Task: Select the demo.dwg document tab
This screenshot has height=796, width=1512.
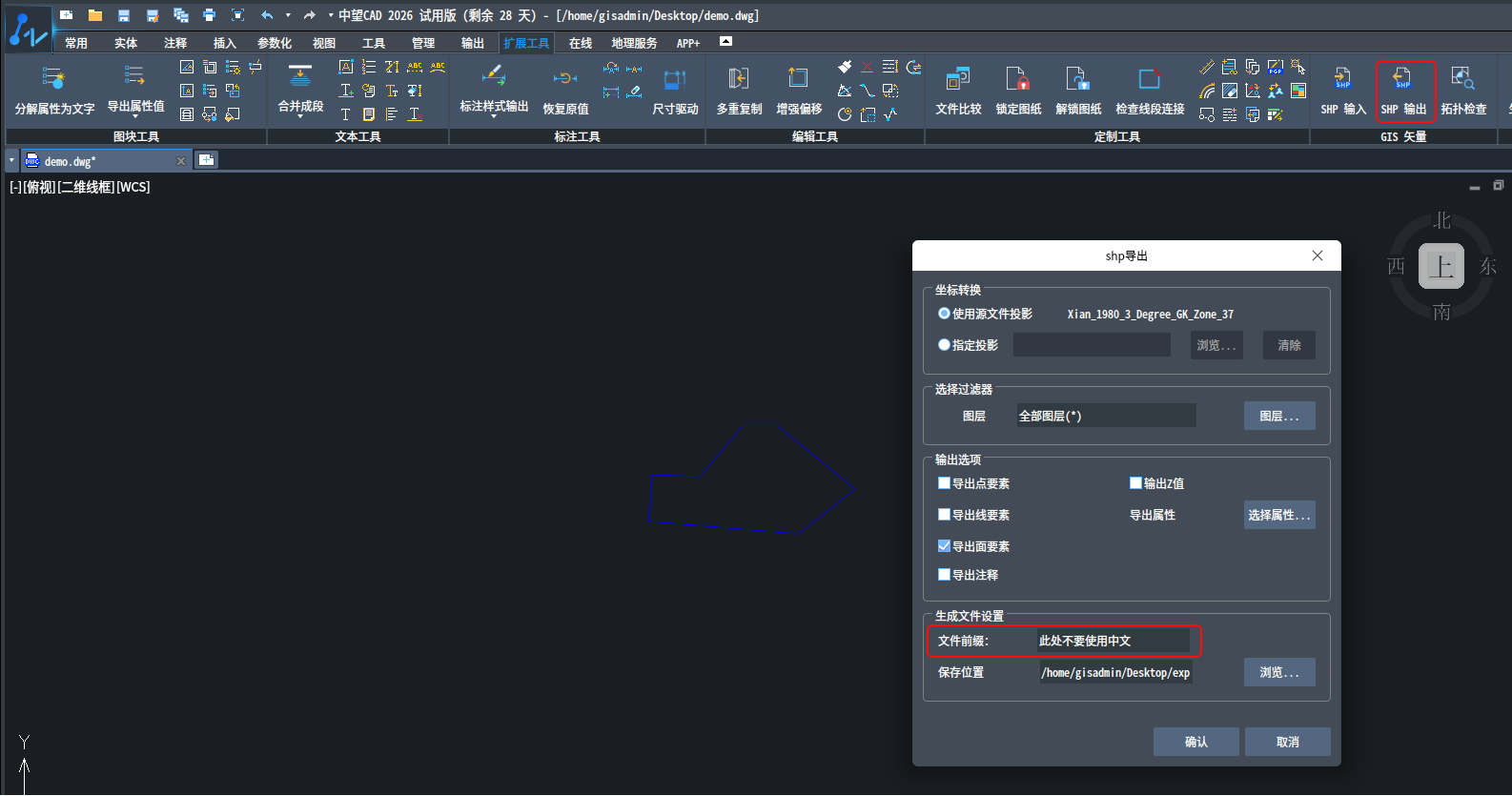Action: (x=105, y=161)
